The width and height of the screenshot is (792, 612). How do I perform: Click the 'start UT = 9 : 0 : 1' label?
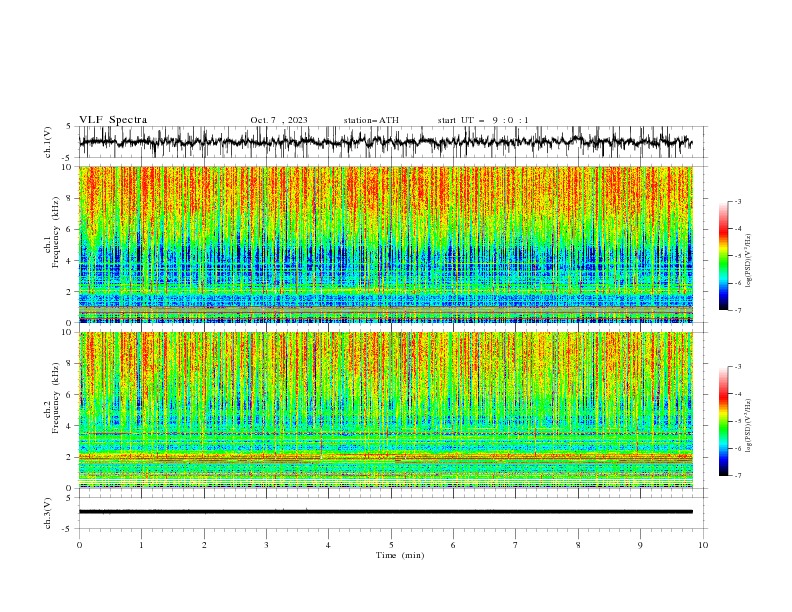[483, 120]
